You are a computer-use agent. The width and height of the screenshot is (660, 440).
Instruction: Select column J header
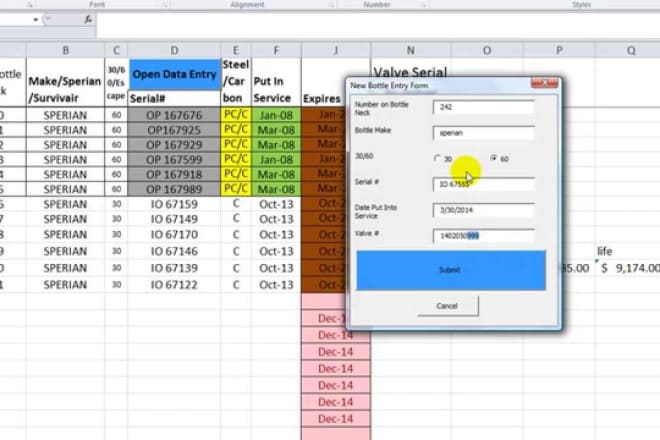[x=336, y=51]
